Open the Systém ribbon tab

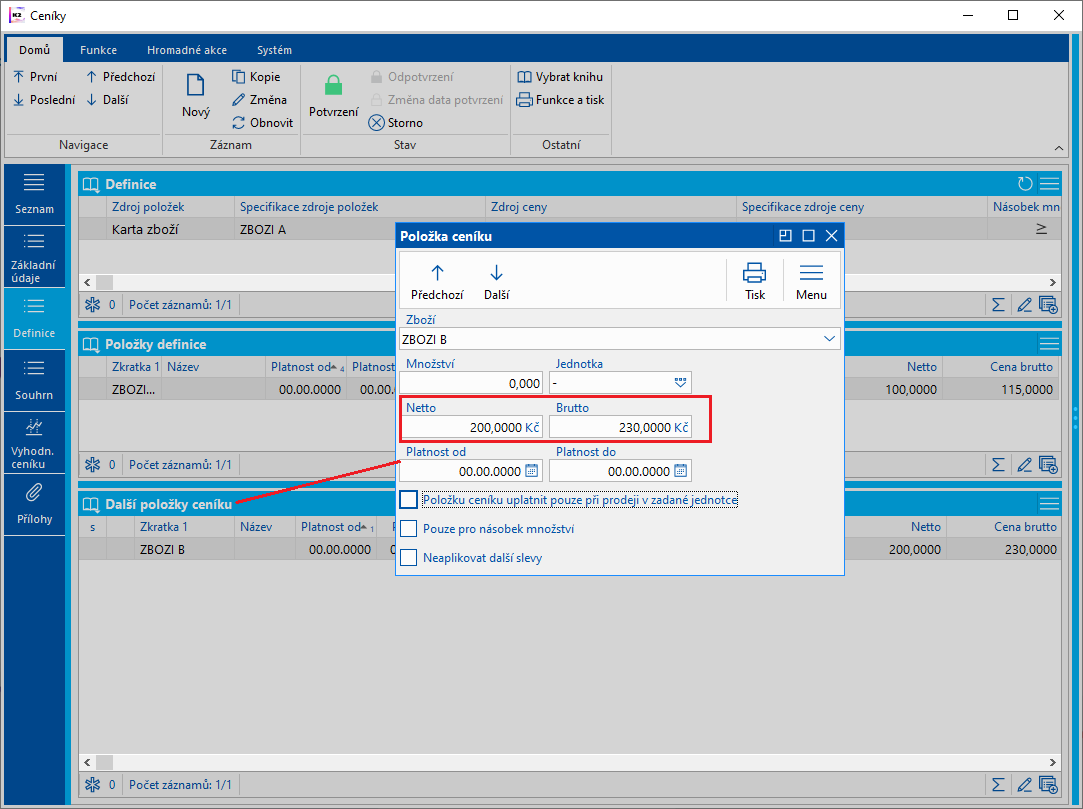pos(274,50)
